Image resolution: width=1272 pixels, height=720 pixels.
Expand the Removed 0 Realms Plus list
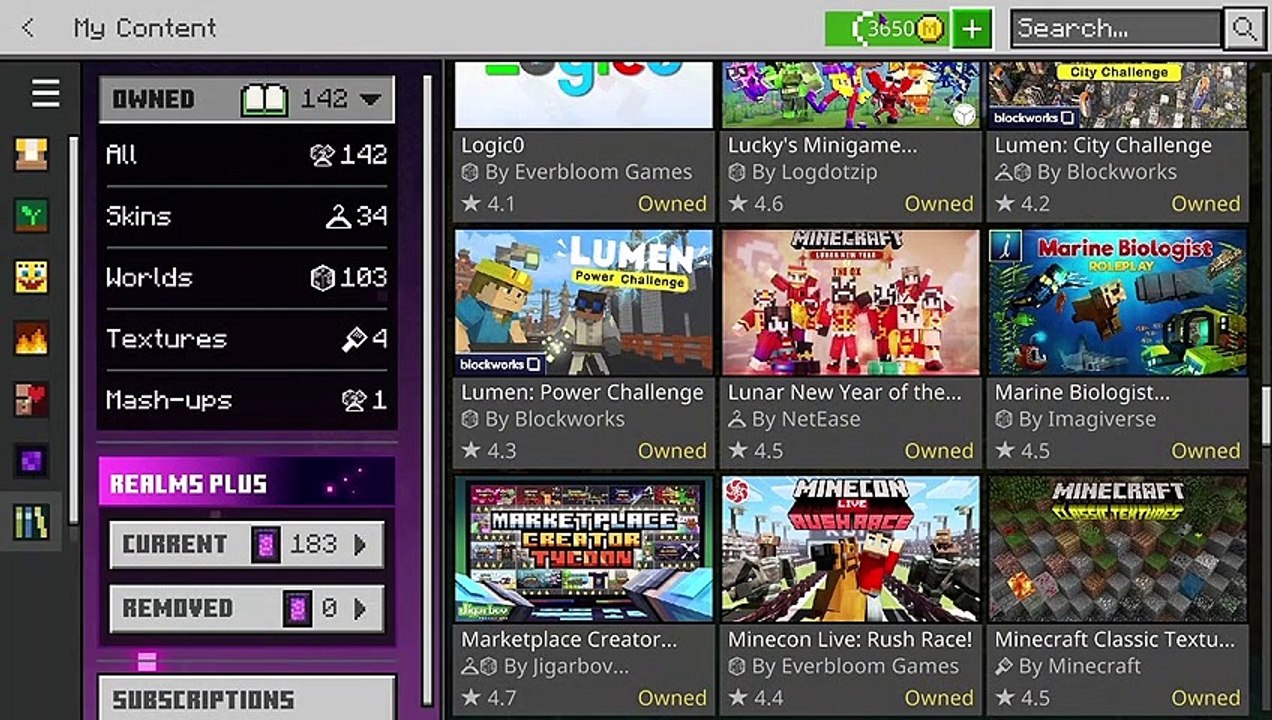tap(246, 608)
